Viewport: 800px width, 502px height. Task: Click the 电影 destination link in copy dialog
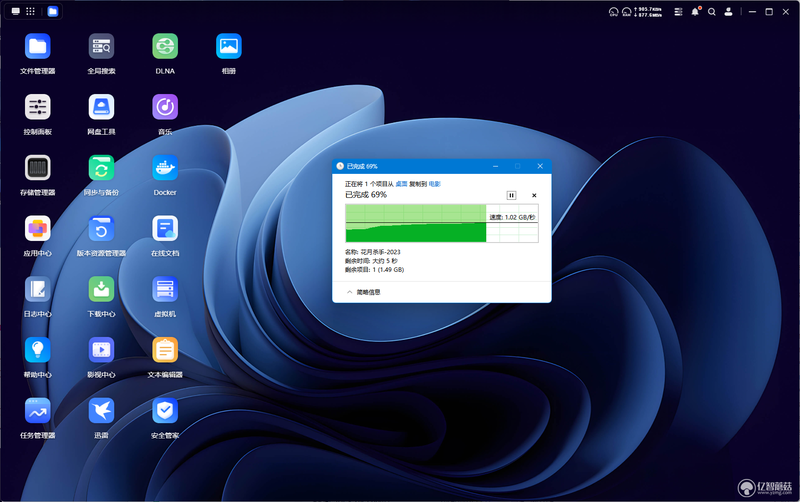click(435, 184)
